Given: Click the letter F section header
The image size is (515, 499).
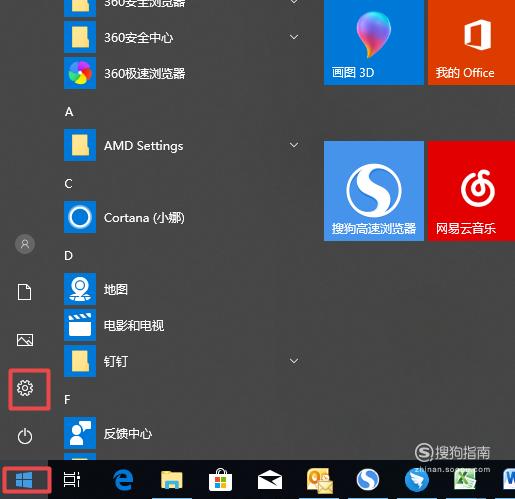Looking at the screenshot, I should [67, 399].
